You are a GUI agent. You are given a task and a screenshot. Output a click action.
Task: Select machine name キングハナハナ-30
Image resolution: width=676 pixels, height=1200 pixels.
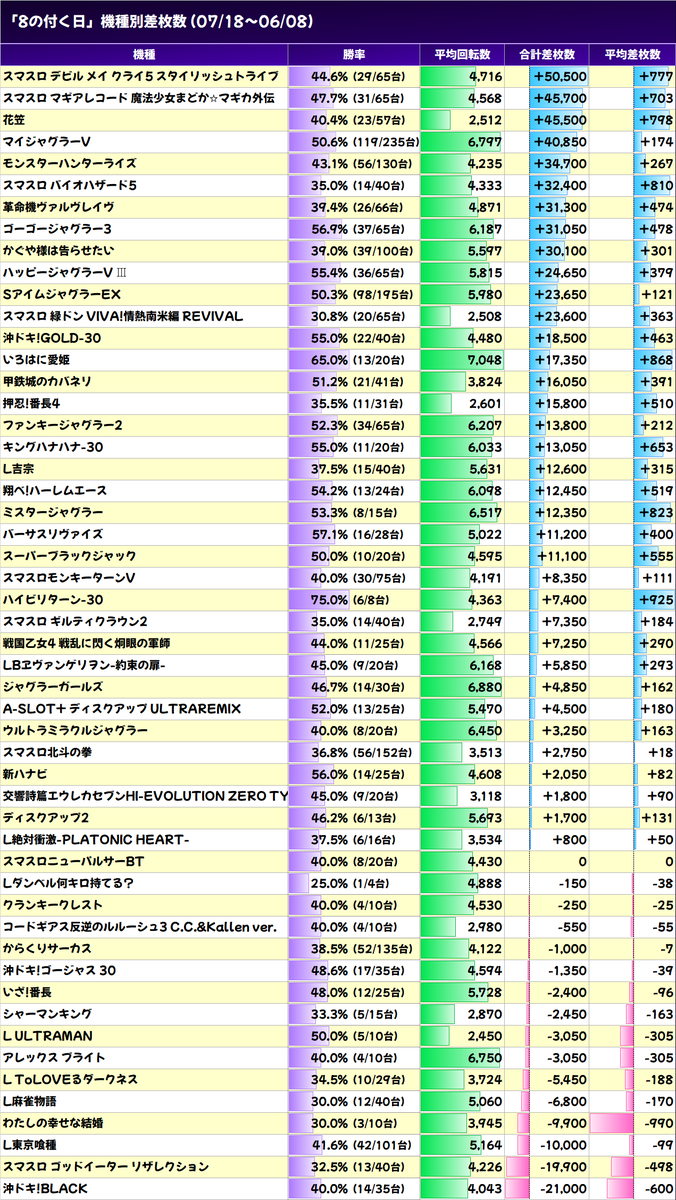(53, 447)
